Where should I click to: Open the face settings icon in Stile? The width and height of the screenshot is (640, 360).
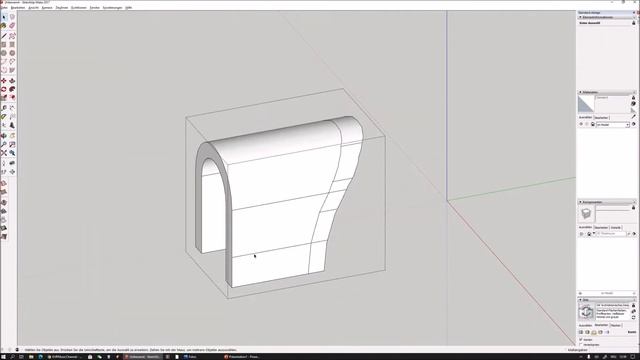pyautogui.click(x=587, y=332)
